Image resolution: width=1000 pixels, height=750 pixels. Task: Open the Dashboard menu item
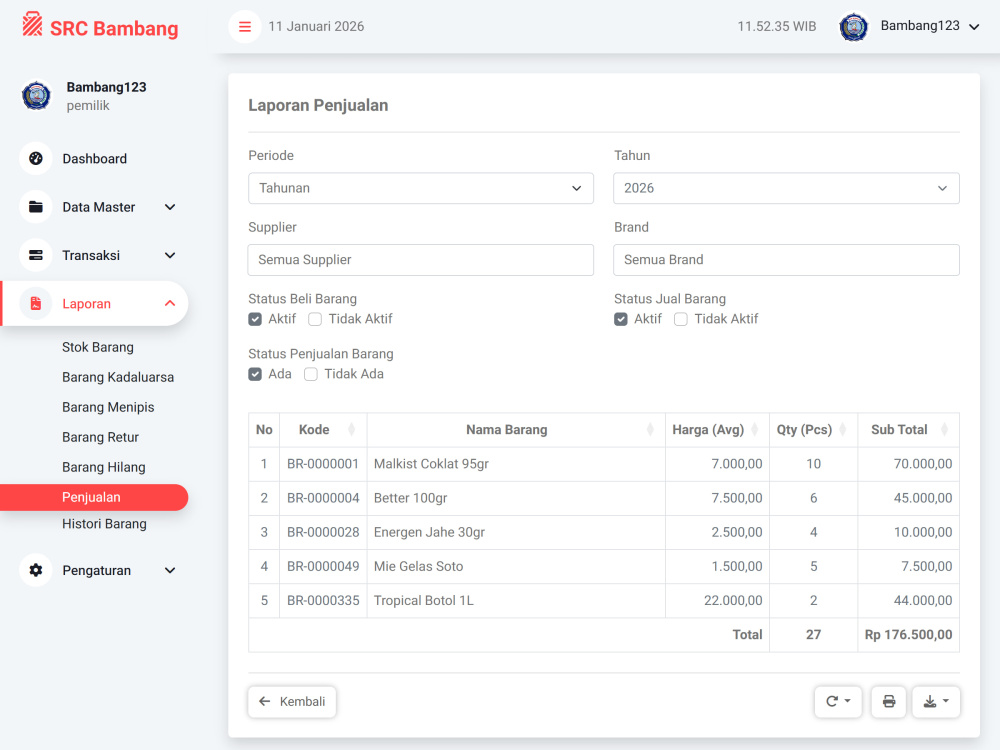click(x=94, y=158)
